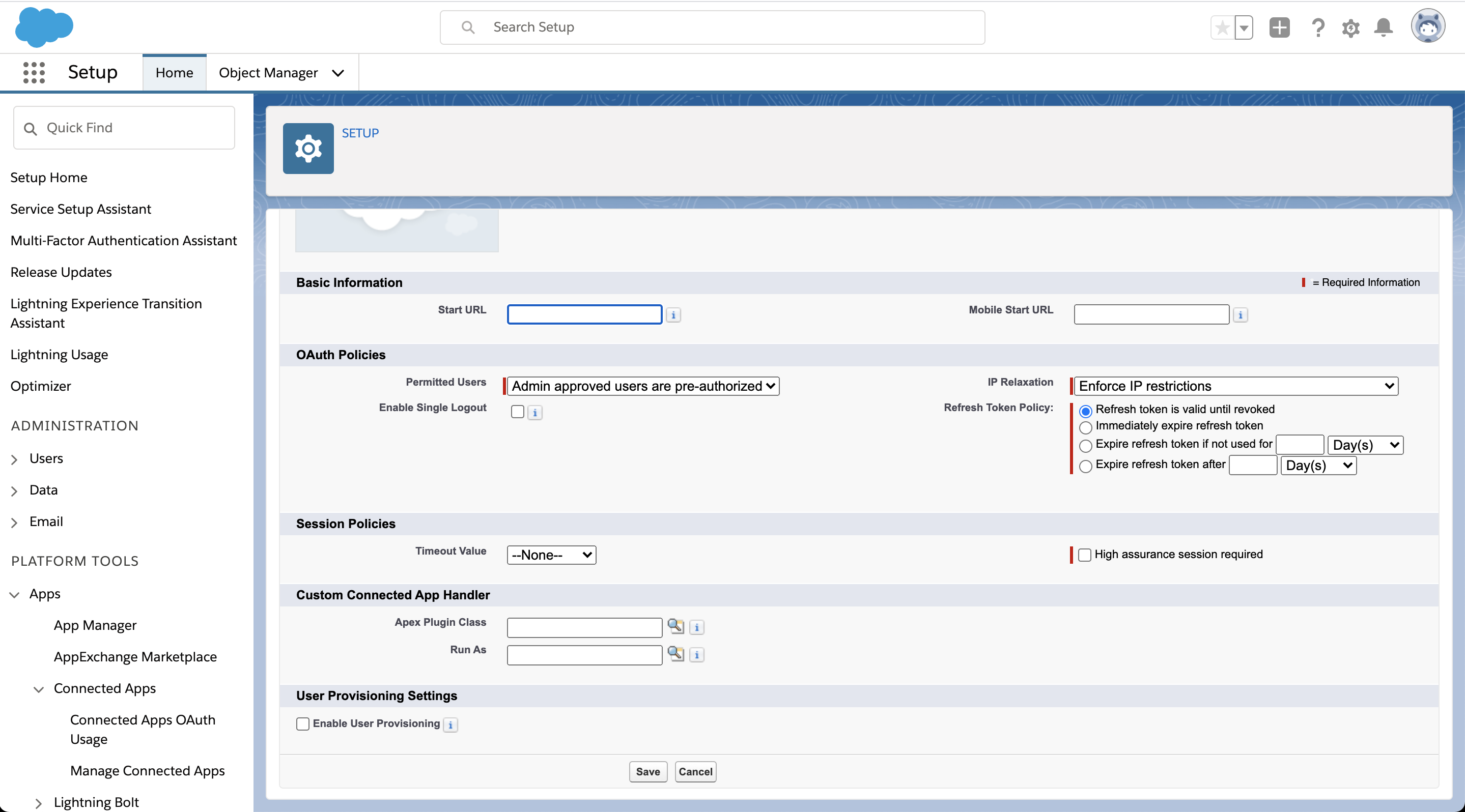This screenshot has height=812, width=1465.
Task: Check High assurance session required
Action: [x=1085, y=555]
